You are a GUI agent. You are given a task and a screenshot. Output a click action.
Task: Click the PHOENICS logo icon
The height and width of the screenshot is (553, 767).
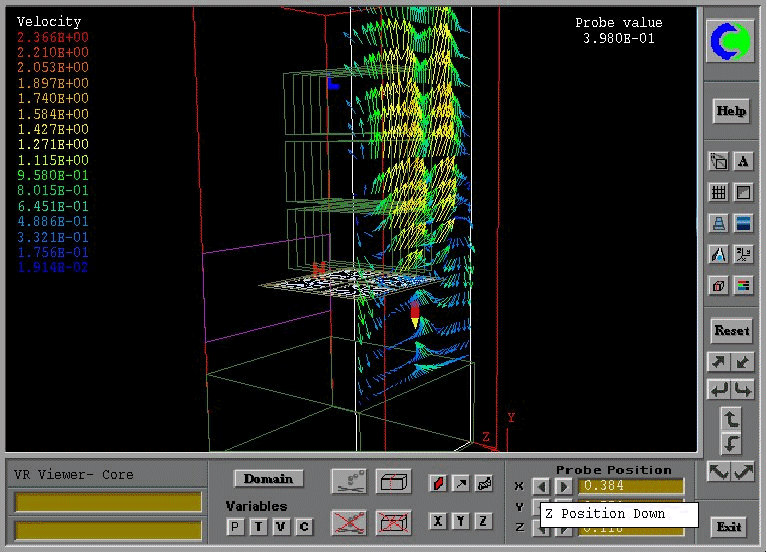coord(730,42)
